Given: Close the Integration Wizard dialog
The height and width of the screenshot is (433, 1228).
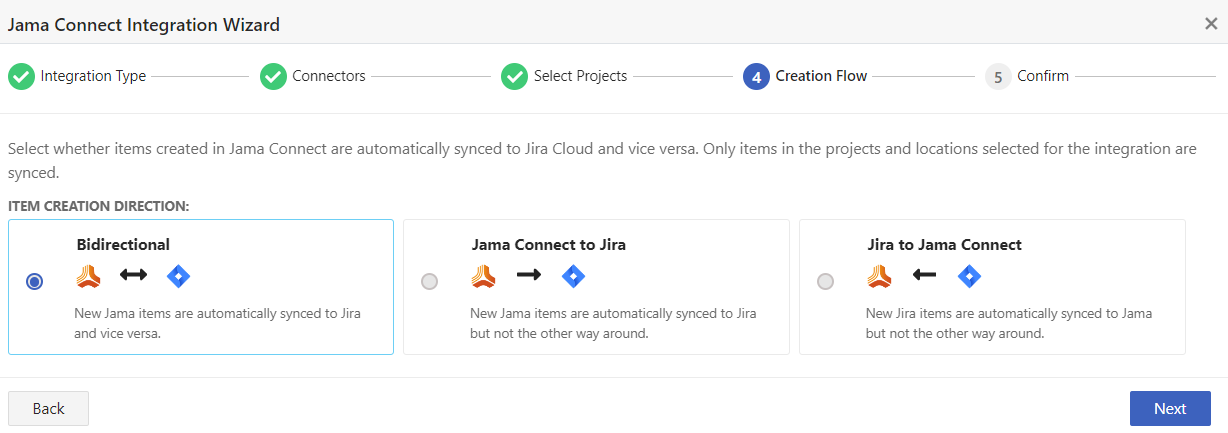Looking at the screenshot, I should 1211,24.
